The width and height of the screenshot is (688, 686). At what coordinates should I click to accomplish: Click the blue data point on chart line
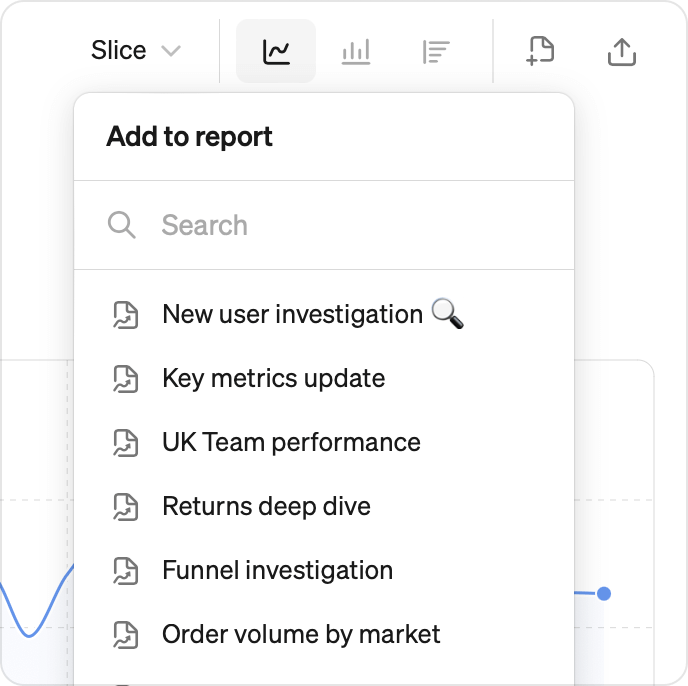tap(604, 593)
